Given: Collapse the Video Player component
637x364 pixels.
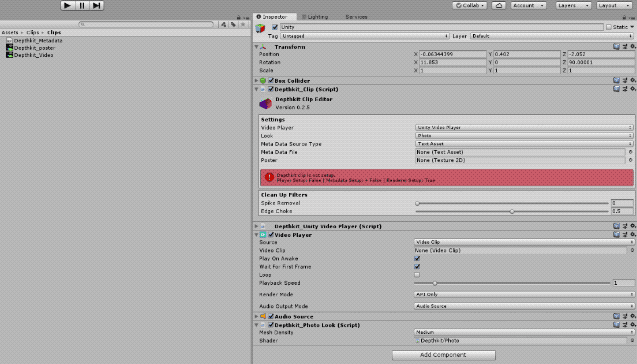Looking at the screenshot, I should 256,235.
